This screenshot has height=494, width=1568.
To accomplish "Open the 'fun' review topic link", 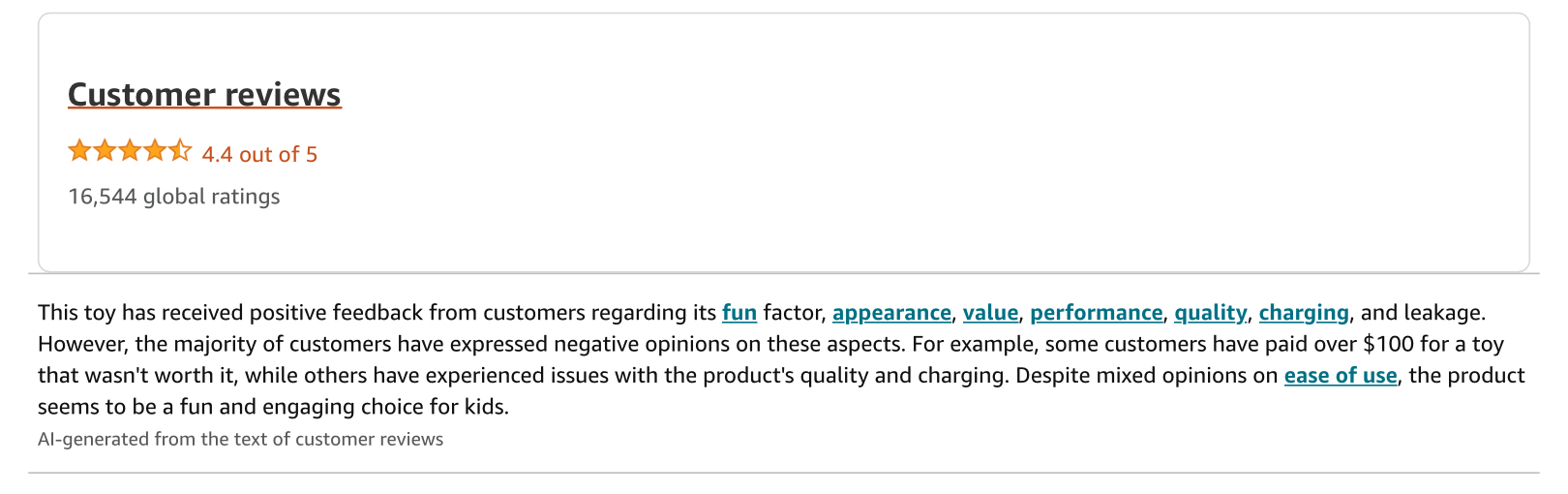I will click(739, 313).
